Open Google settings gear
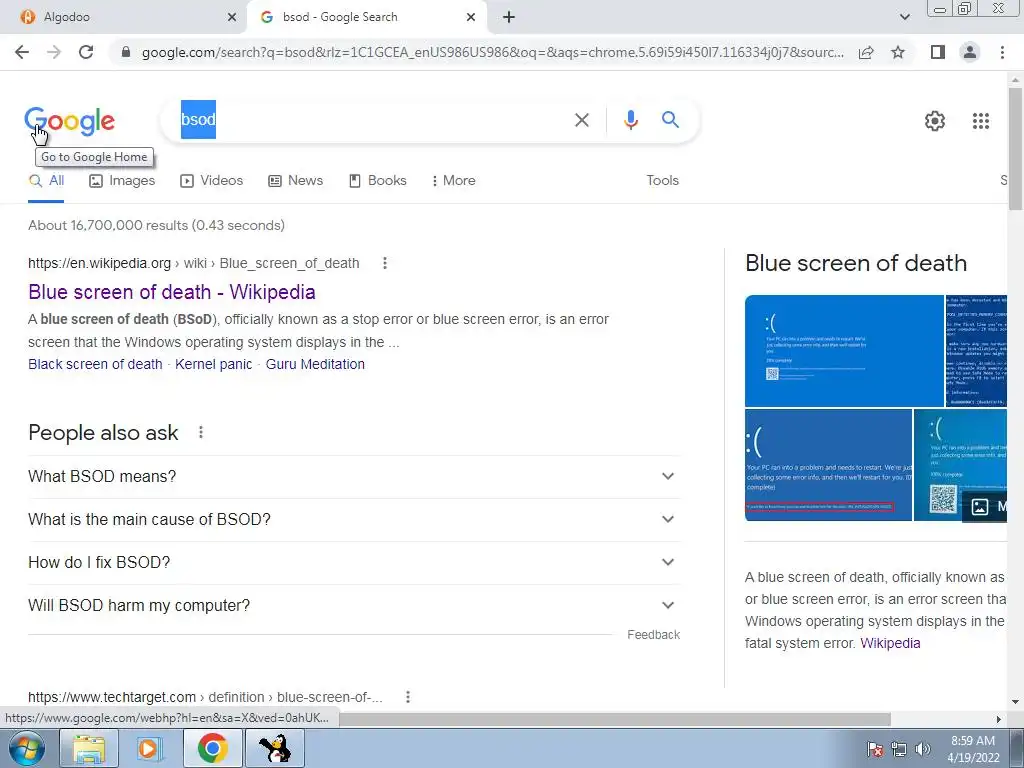Viewport: 1024px width, 768px height. point(935,121)
